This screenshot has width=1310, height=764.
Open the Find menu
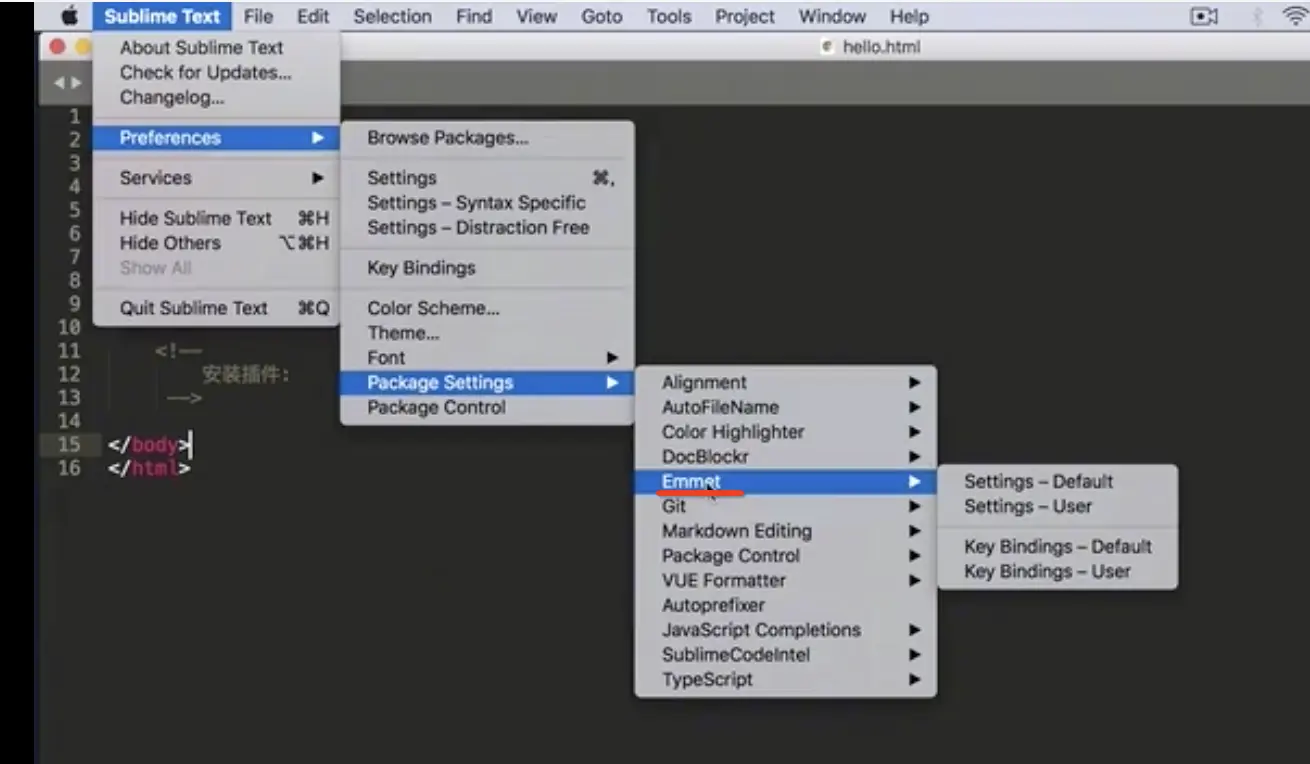click(x=474, y=16)
